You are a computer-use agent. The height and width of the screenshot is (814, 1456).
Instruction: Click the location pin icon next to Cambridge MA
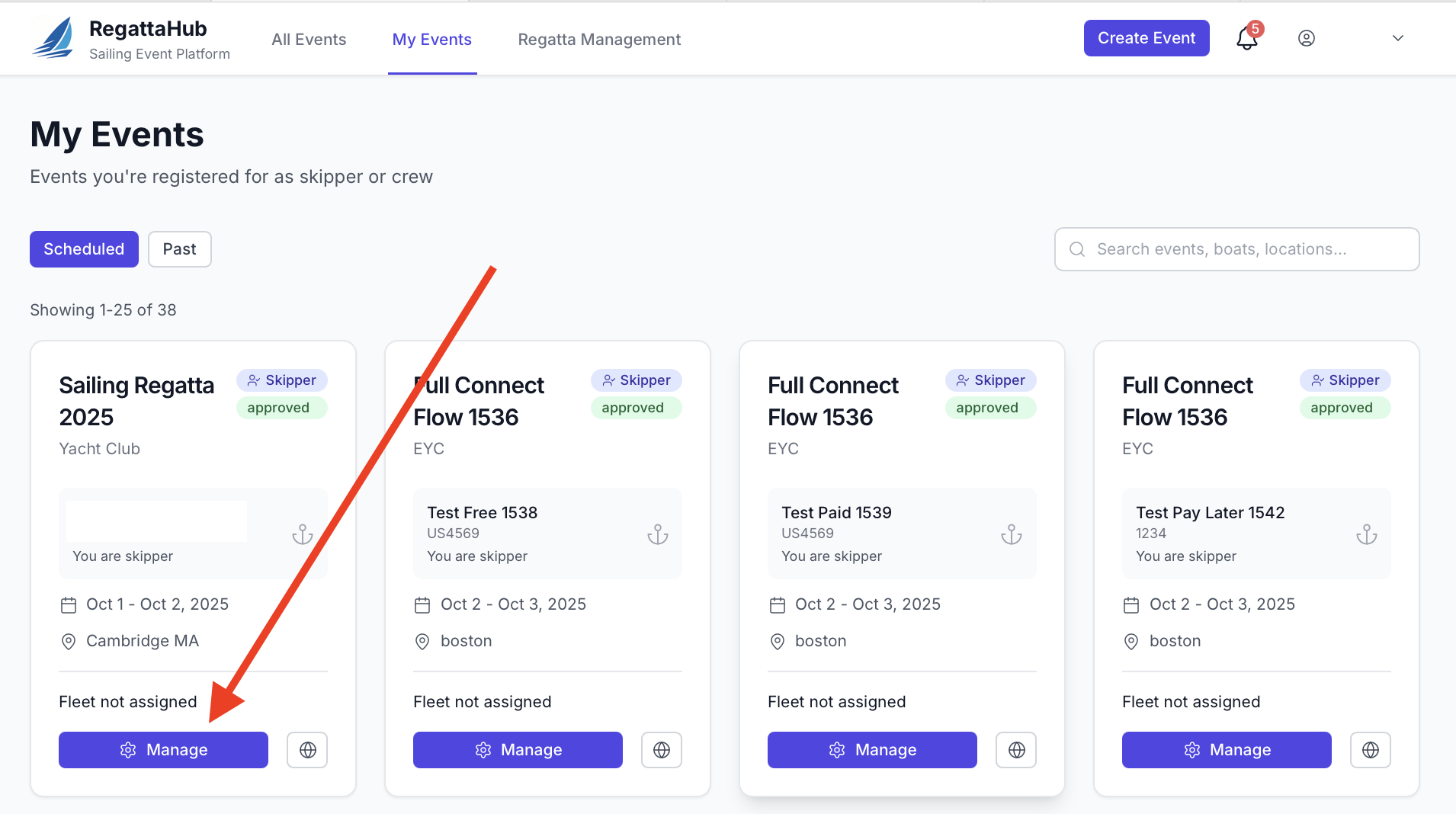(69, 641)
